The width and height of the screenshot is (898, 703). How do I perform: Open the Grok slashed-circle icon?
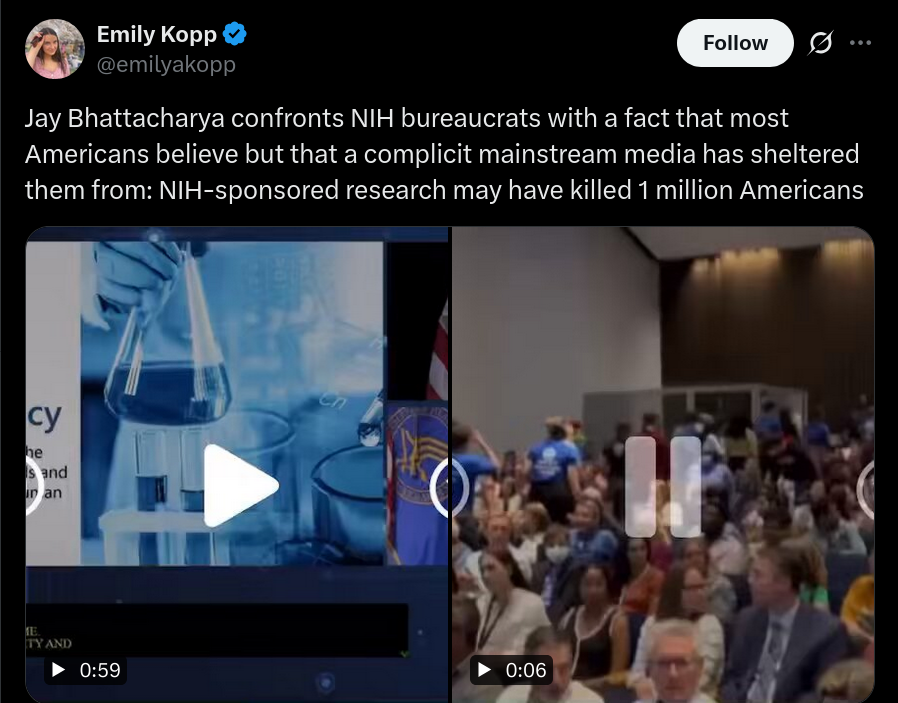coord(820,43)
